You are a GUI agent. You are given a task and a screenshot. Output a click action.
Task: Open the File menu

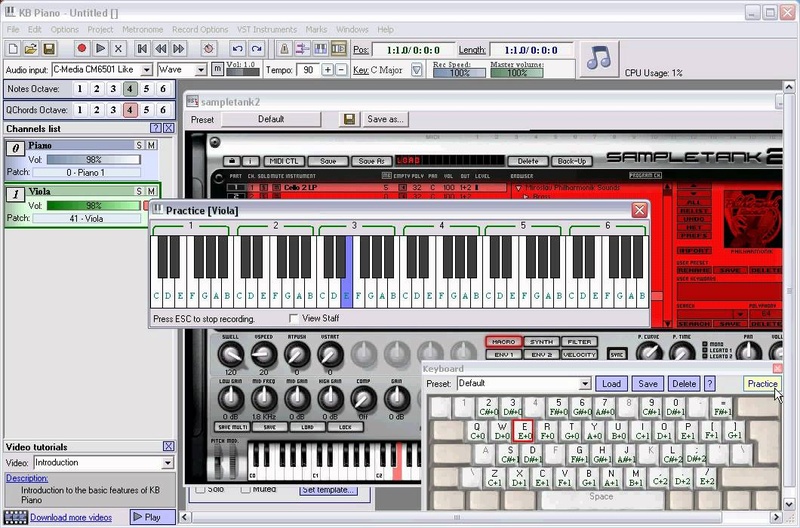(x=13, y=30)
